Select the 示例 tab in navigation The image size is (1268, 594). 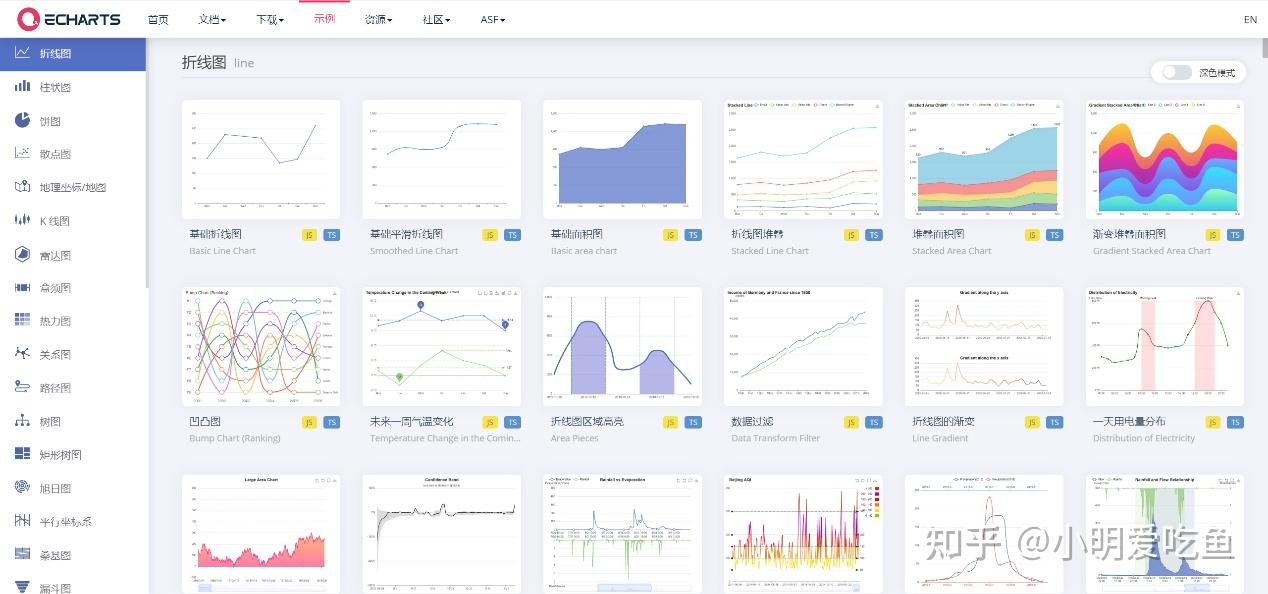(324, 19)
